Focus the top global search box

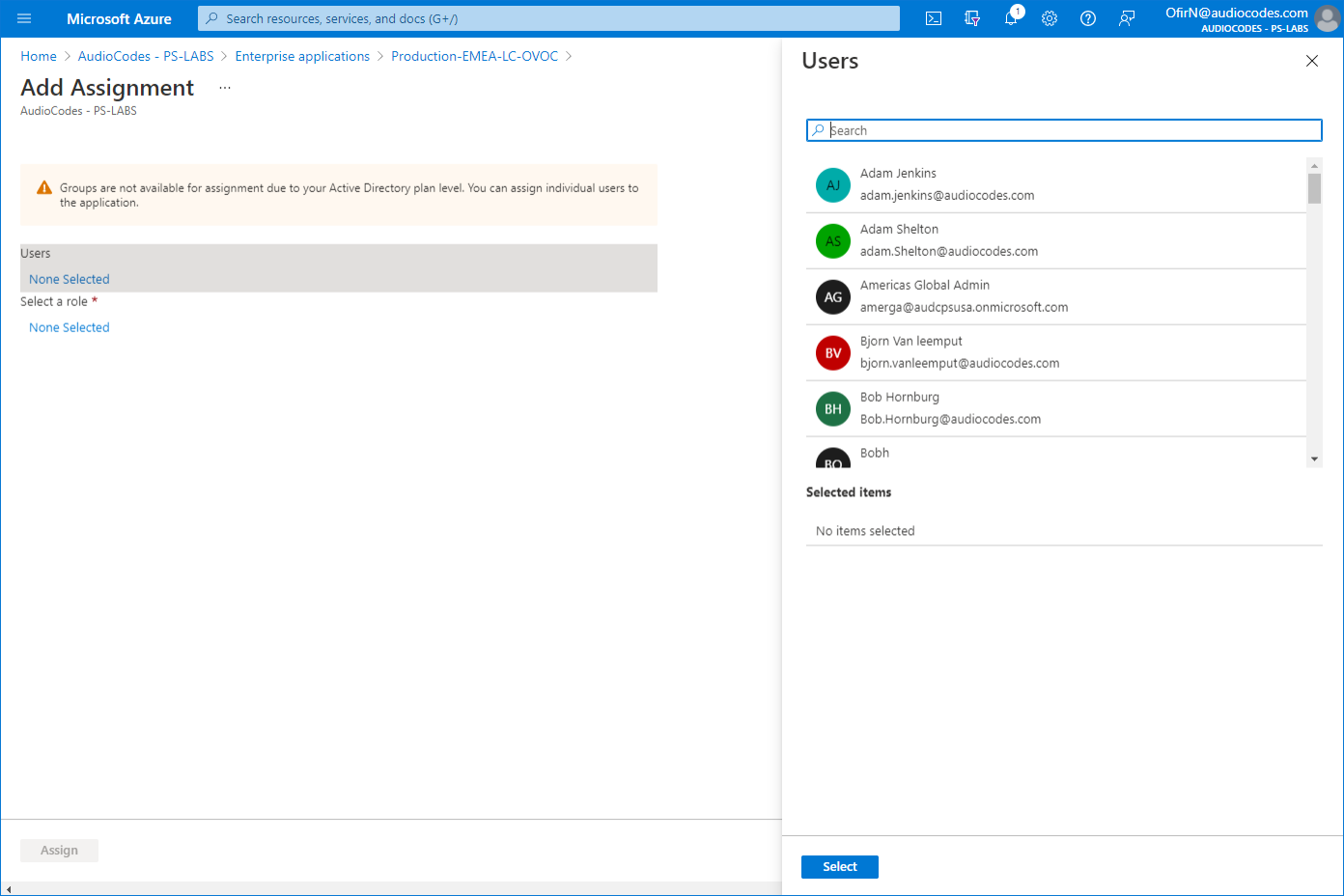coord(548,18)
